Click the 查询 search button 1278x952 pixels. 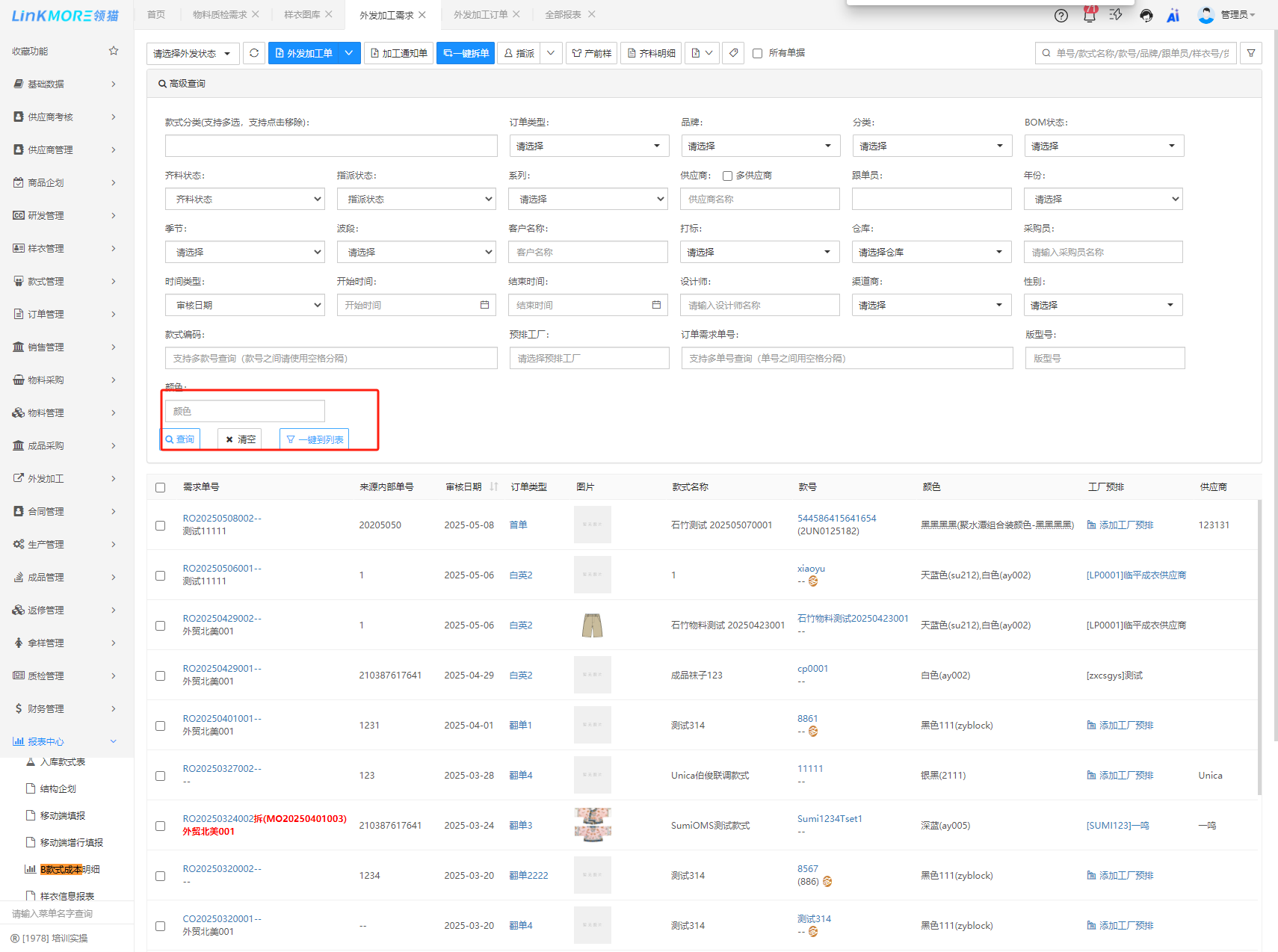click(180, 439)
